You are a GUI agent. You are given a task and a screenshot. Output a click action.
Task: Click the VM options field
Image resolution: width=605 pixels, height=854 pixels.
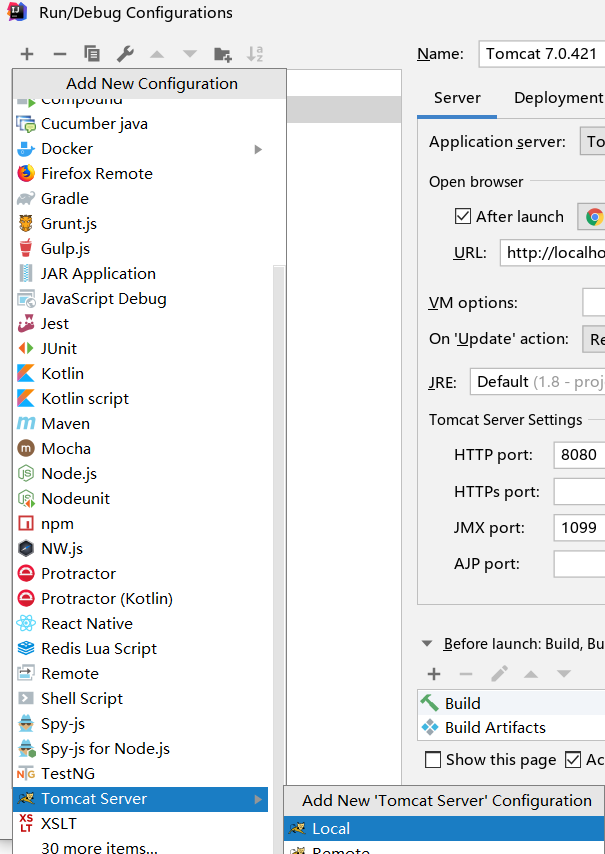point(594,302)
